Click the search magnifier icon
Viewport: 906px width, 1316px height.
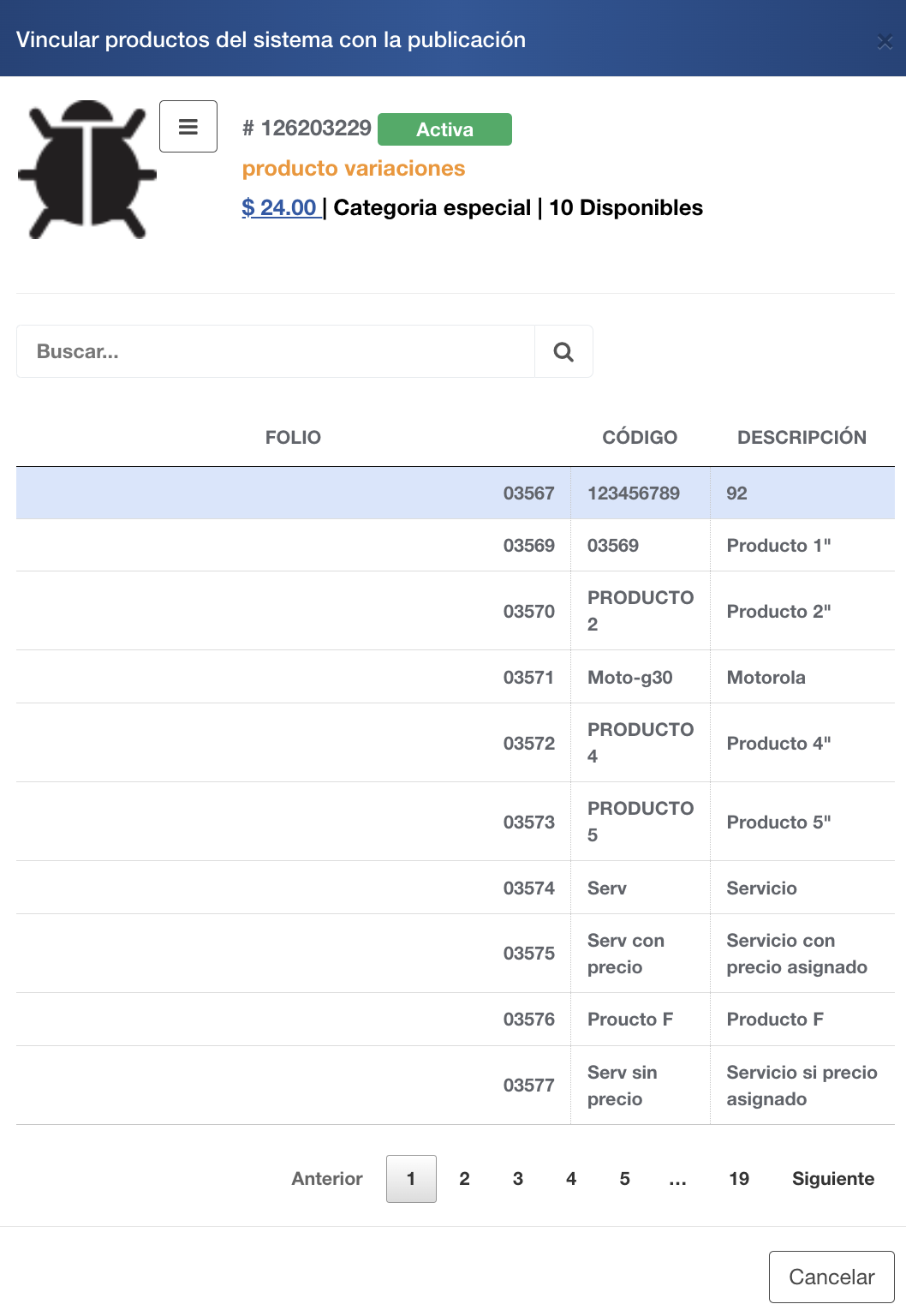tap(563, 351)
